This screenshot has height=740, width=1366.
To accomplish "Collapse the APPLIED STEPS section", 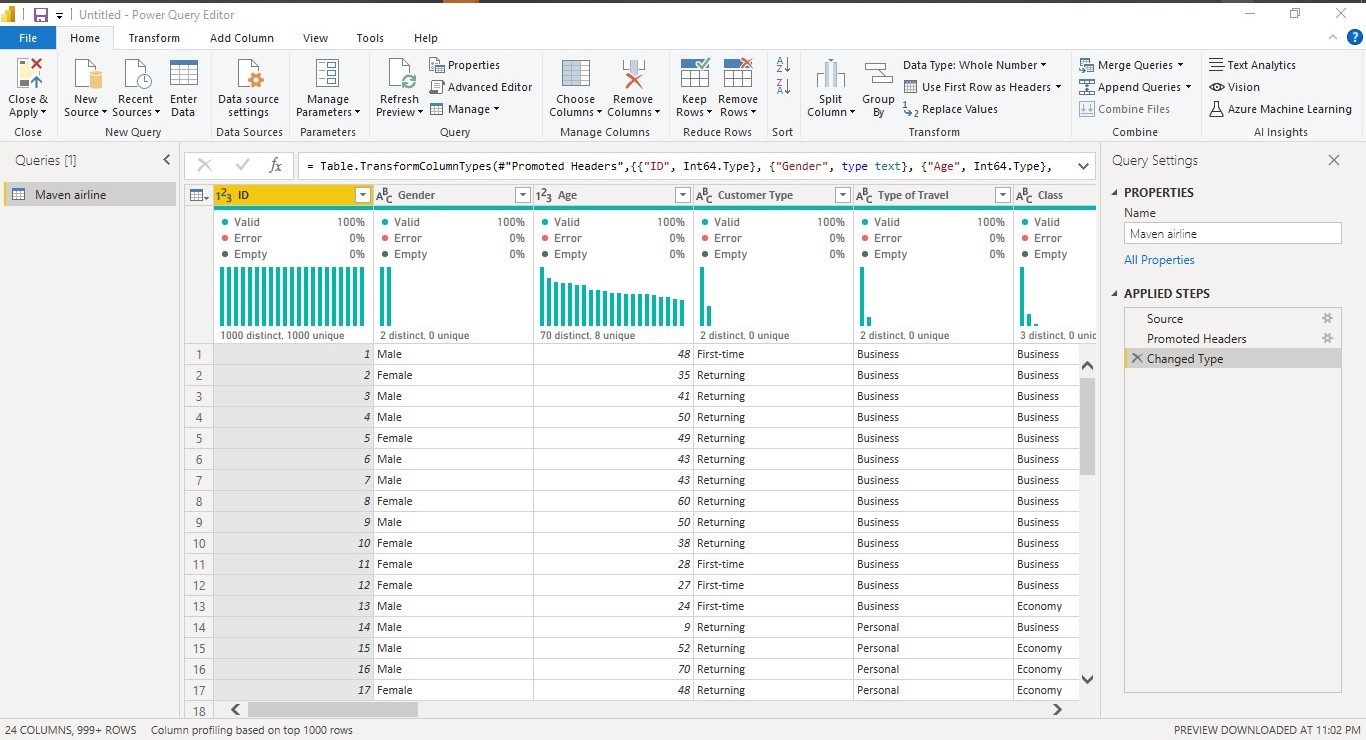I will (x=1116, y=293).
